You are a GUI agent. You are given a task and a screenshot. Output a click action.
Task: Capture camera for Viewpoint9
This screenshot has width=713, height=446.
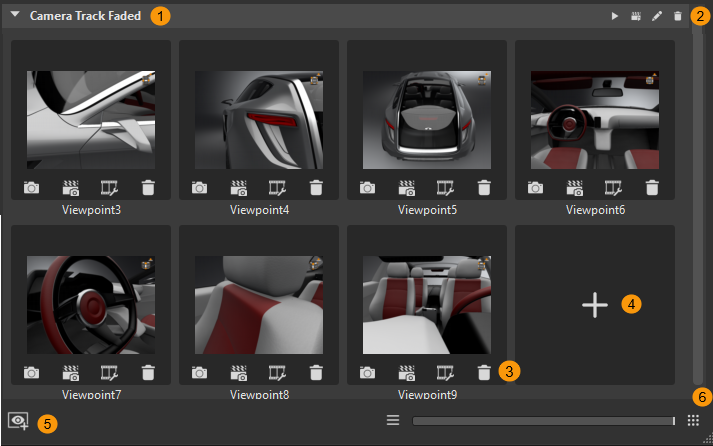[x=367, y=373]
